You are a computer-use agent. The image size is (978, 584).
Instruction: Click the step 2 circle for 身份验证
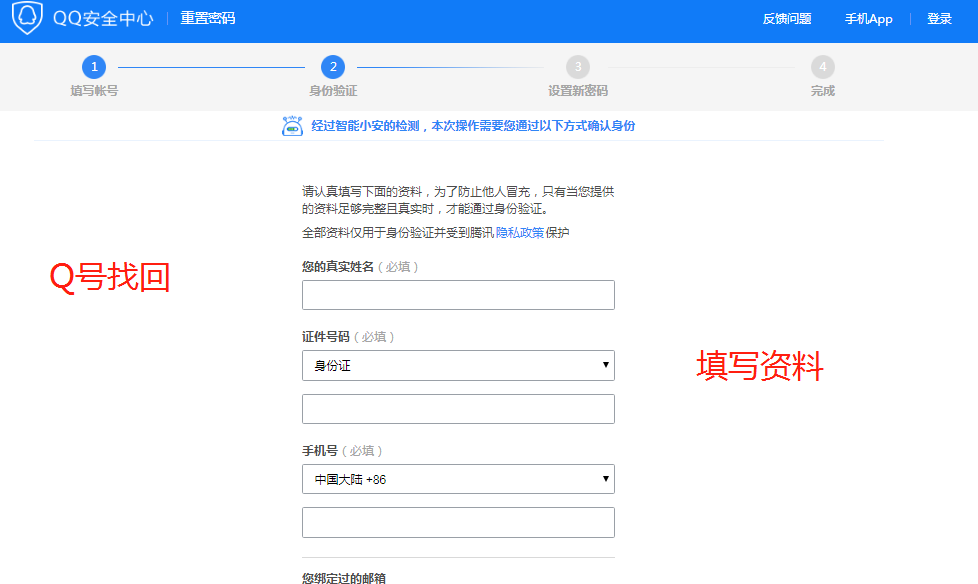click(x=333, y=67)
